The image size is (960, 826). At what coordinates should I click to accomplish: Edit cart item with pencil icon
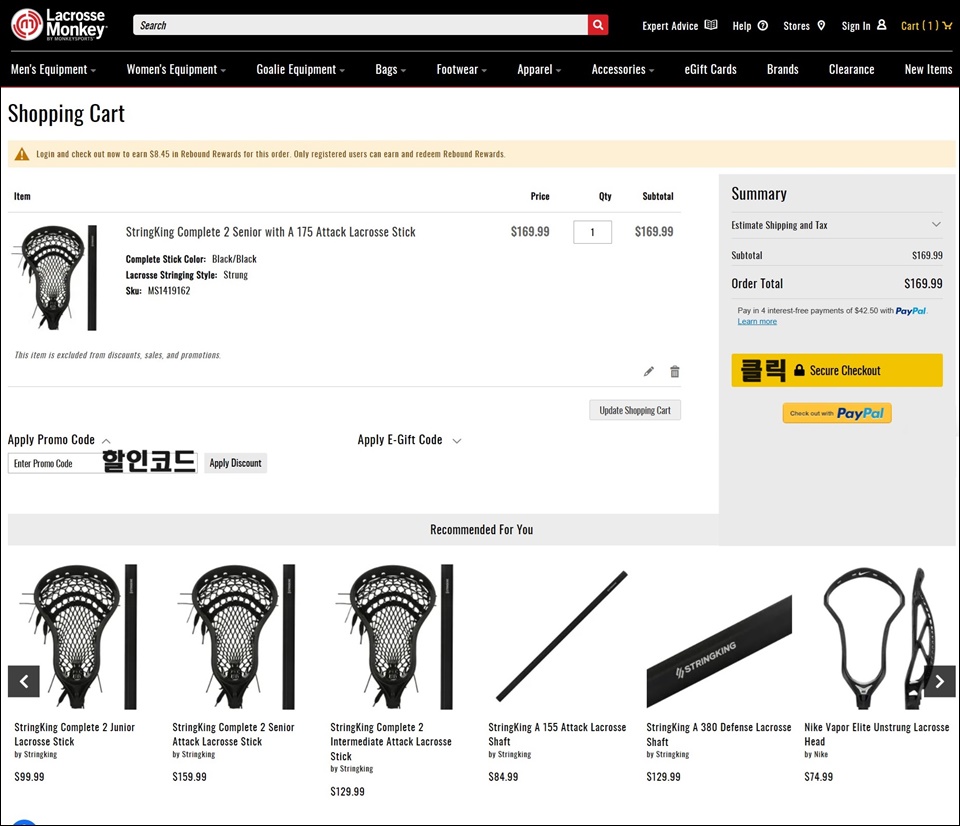(x=649, y=372)
